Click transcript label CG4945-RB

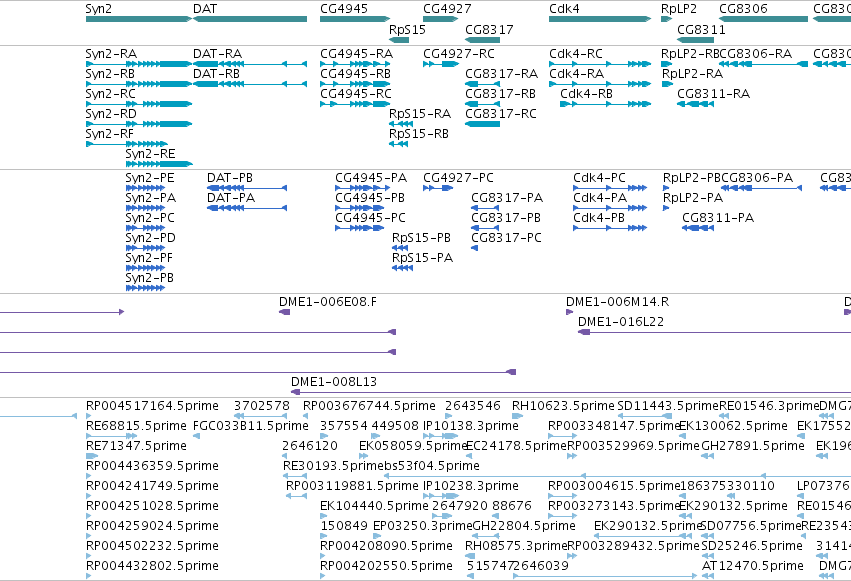355,74
